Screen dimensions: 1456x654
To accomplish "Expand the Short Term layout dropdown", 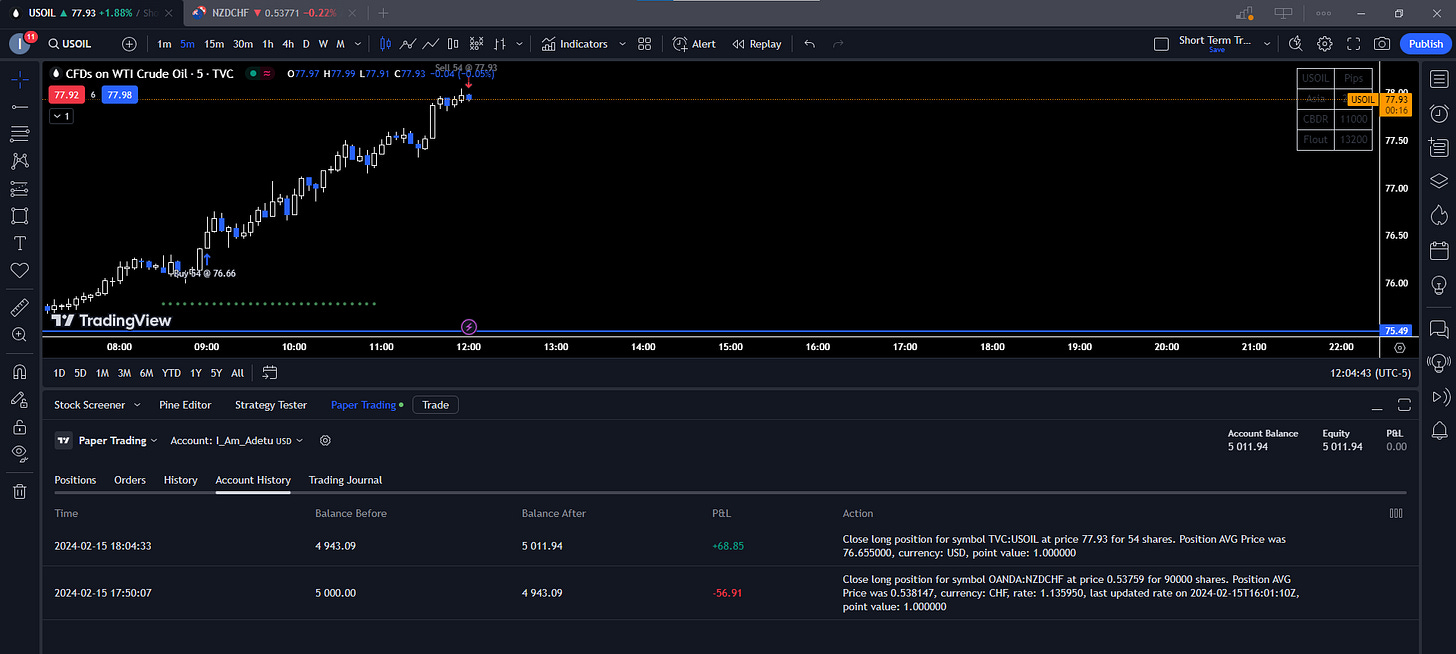I will pyautogui.click(x=1267, y=44).
